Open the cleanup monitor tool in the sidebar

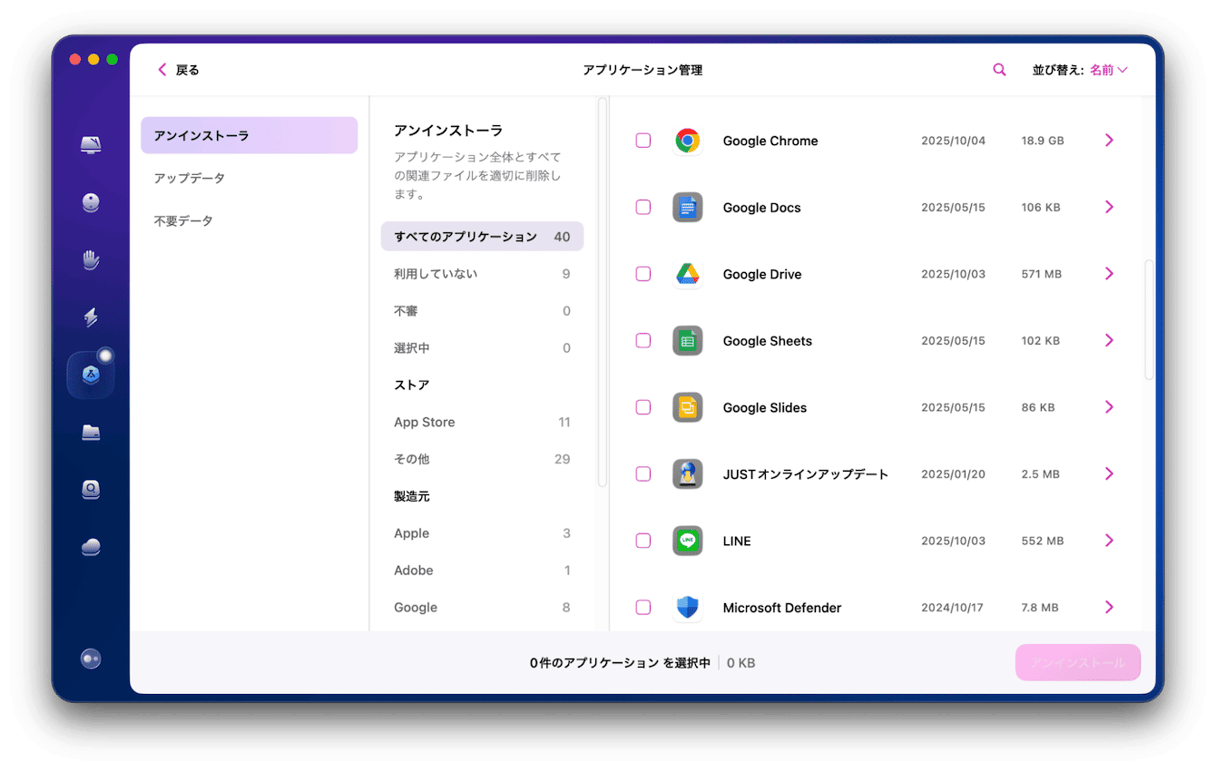90,144
